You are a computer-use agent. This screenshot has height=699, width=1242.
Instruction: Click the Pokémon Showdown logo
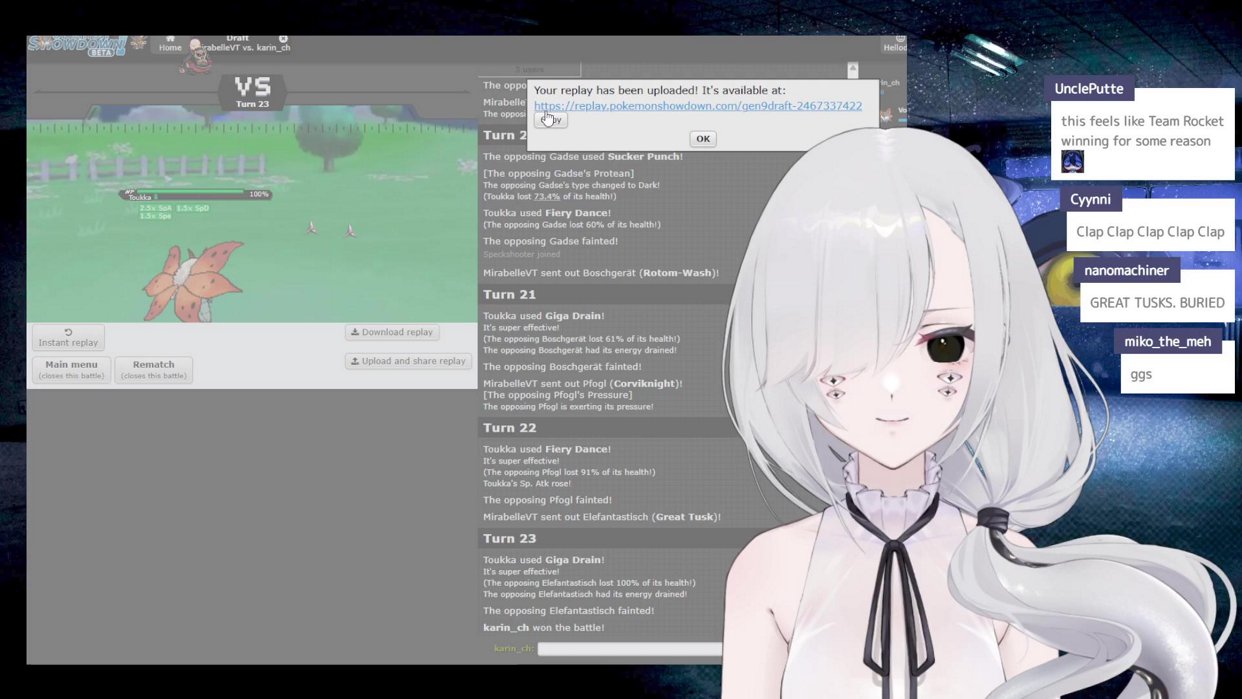point(78,45)
